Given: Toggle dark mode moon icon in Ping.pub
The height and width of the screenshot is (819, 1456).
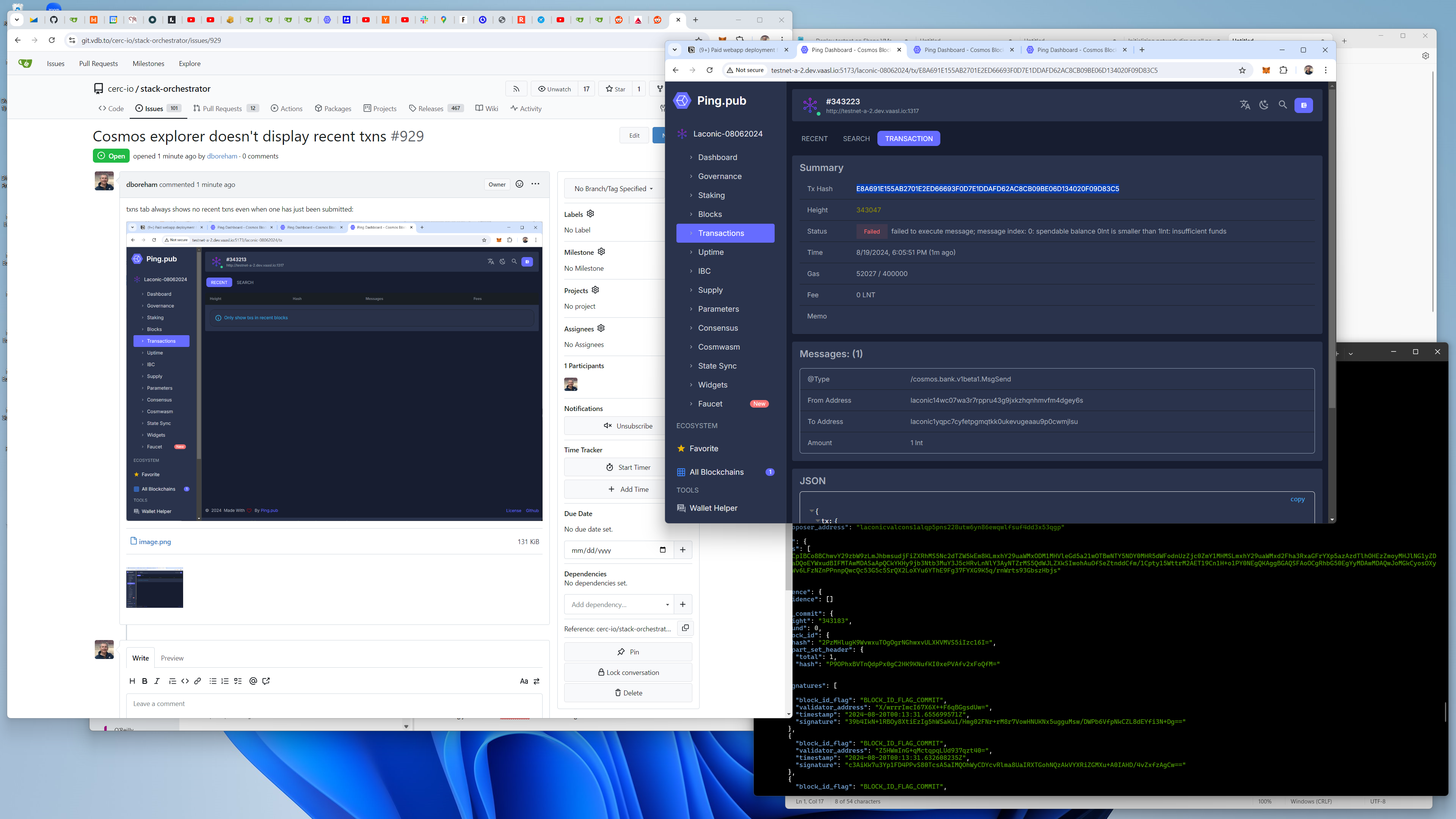Looking at the screenshot, I should [x=1264, y=105].
